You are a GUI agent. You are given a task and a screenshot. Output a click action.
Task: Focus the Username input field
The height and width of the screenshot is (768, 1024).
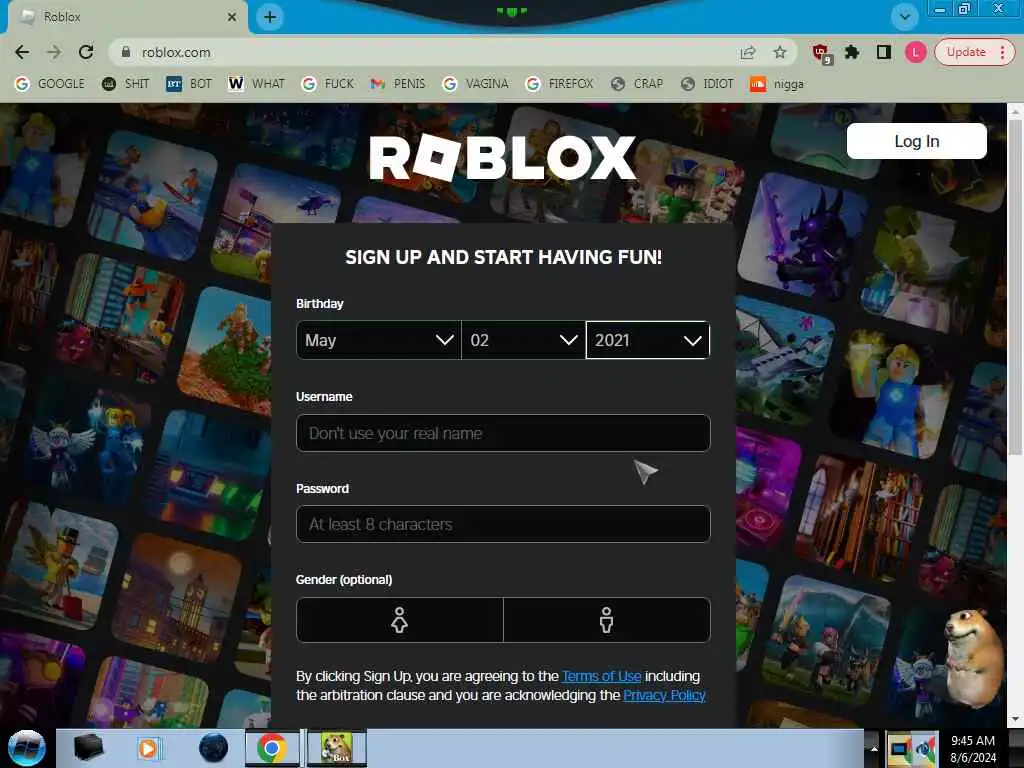[x=503, y=433]
